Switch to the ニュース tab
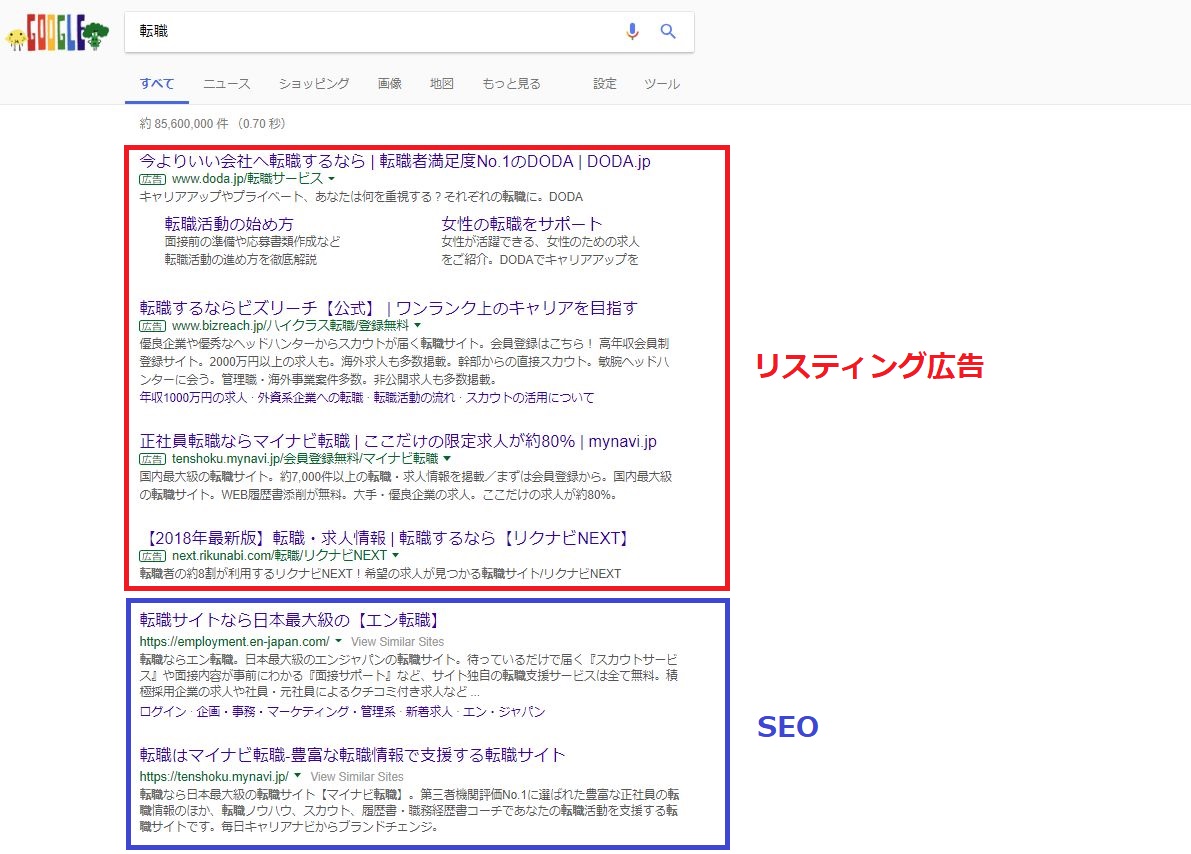1191x854 pixels. (x=226, y=84)
